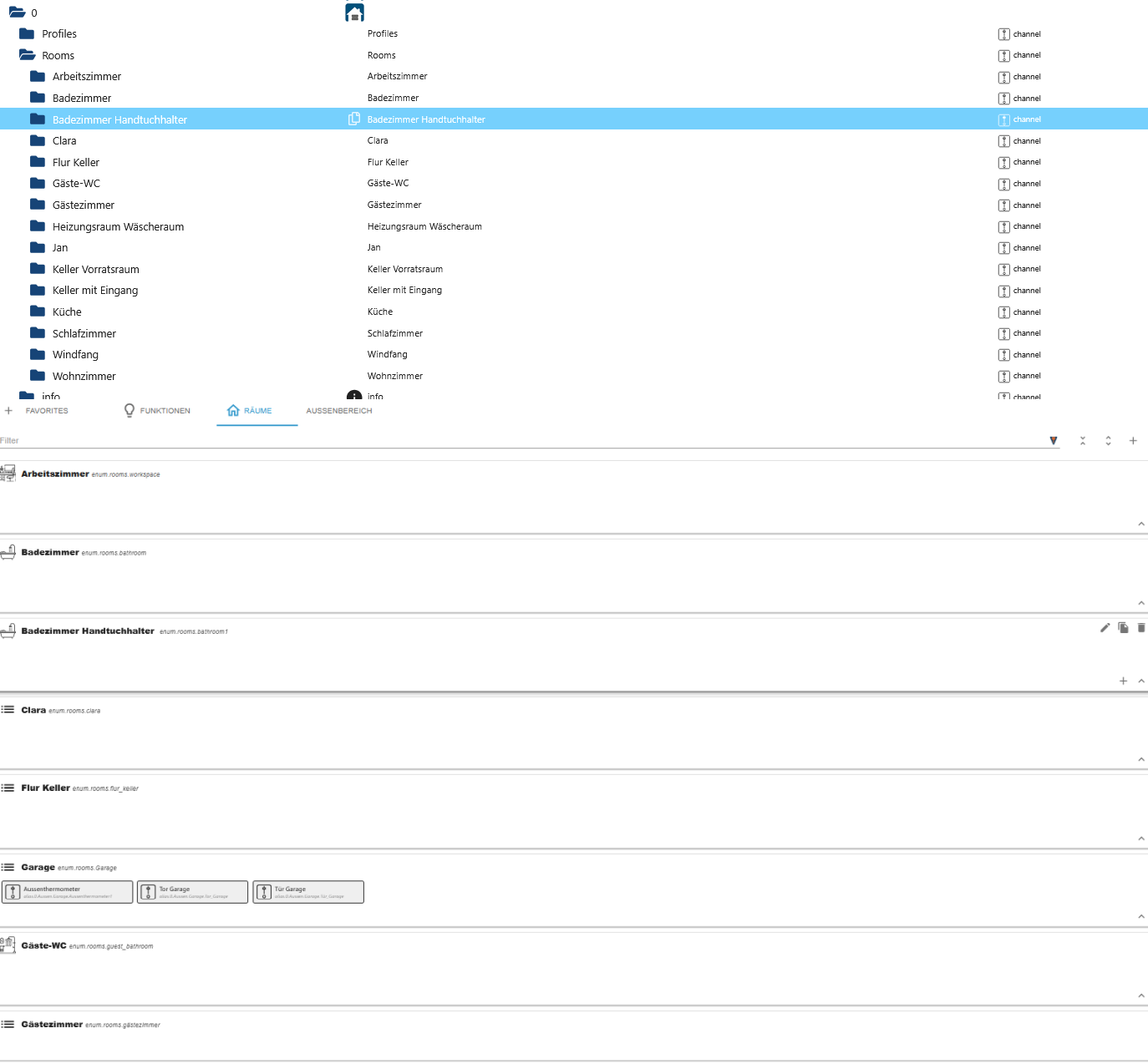Add a member to Badezimmer Handtuchhalter room

point(1123,681)
